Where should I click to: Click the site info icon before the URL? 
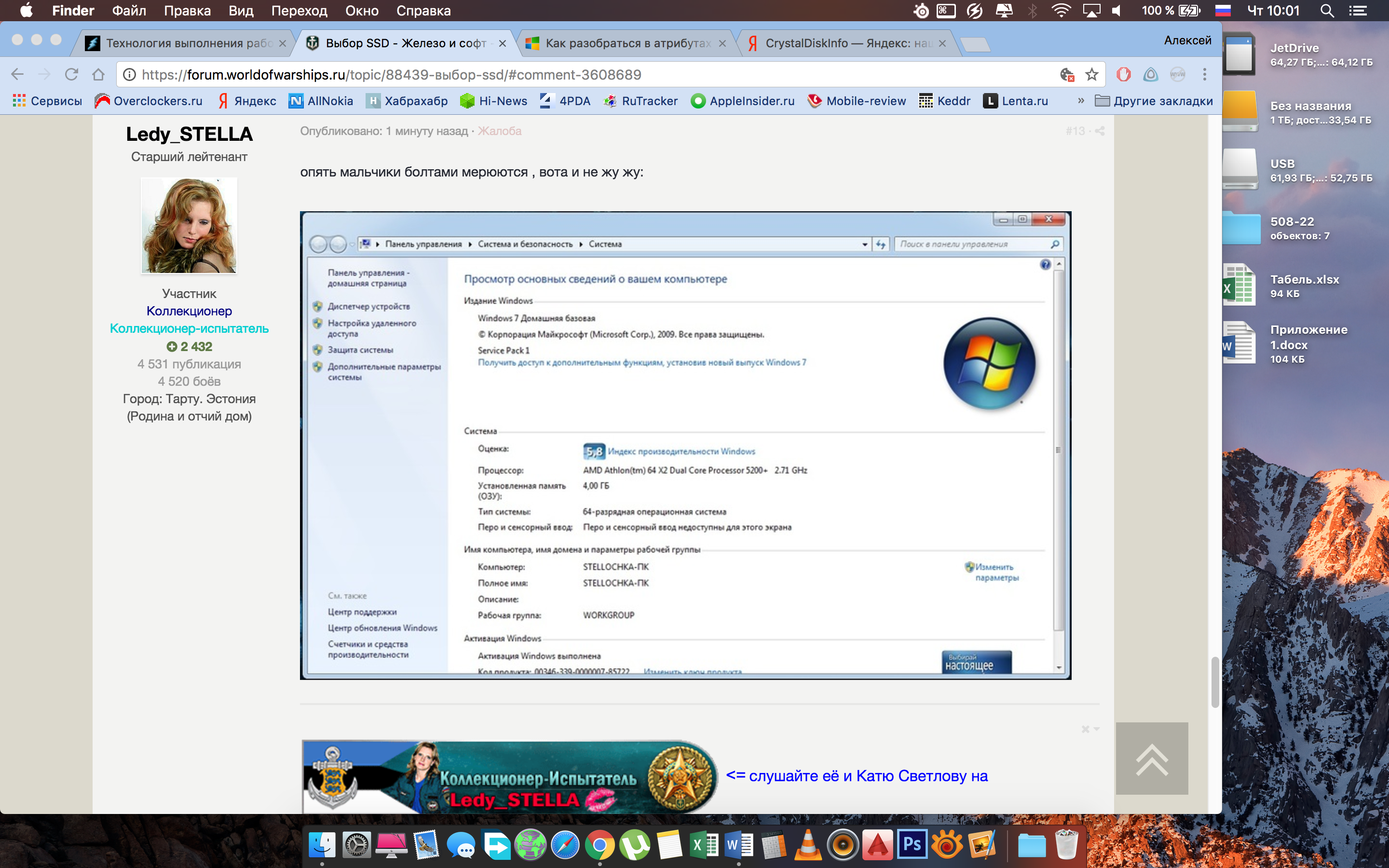[130, 75]
